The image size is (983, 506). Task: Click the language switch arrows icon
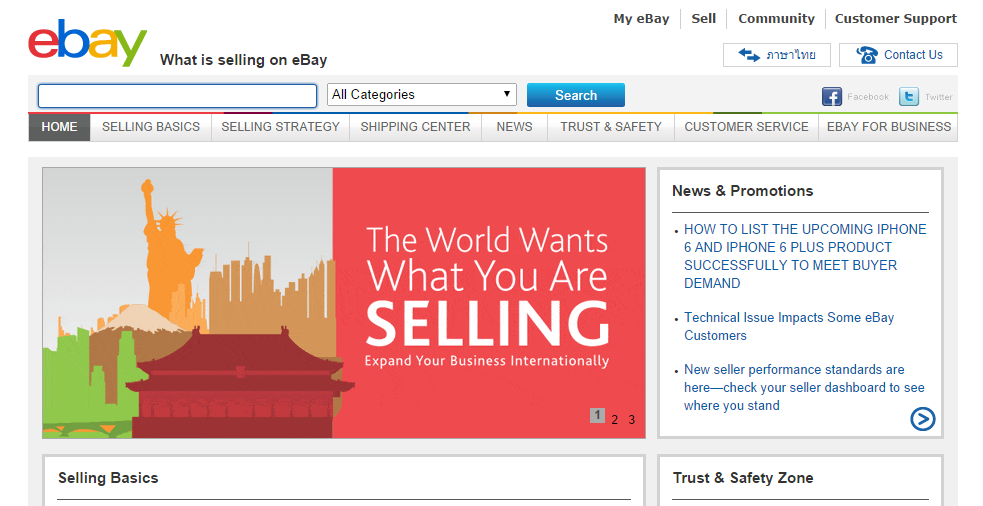(749, 55)
